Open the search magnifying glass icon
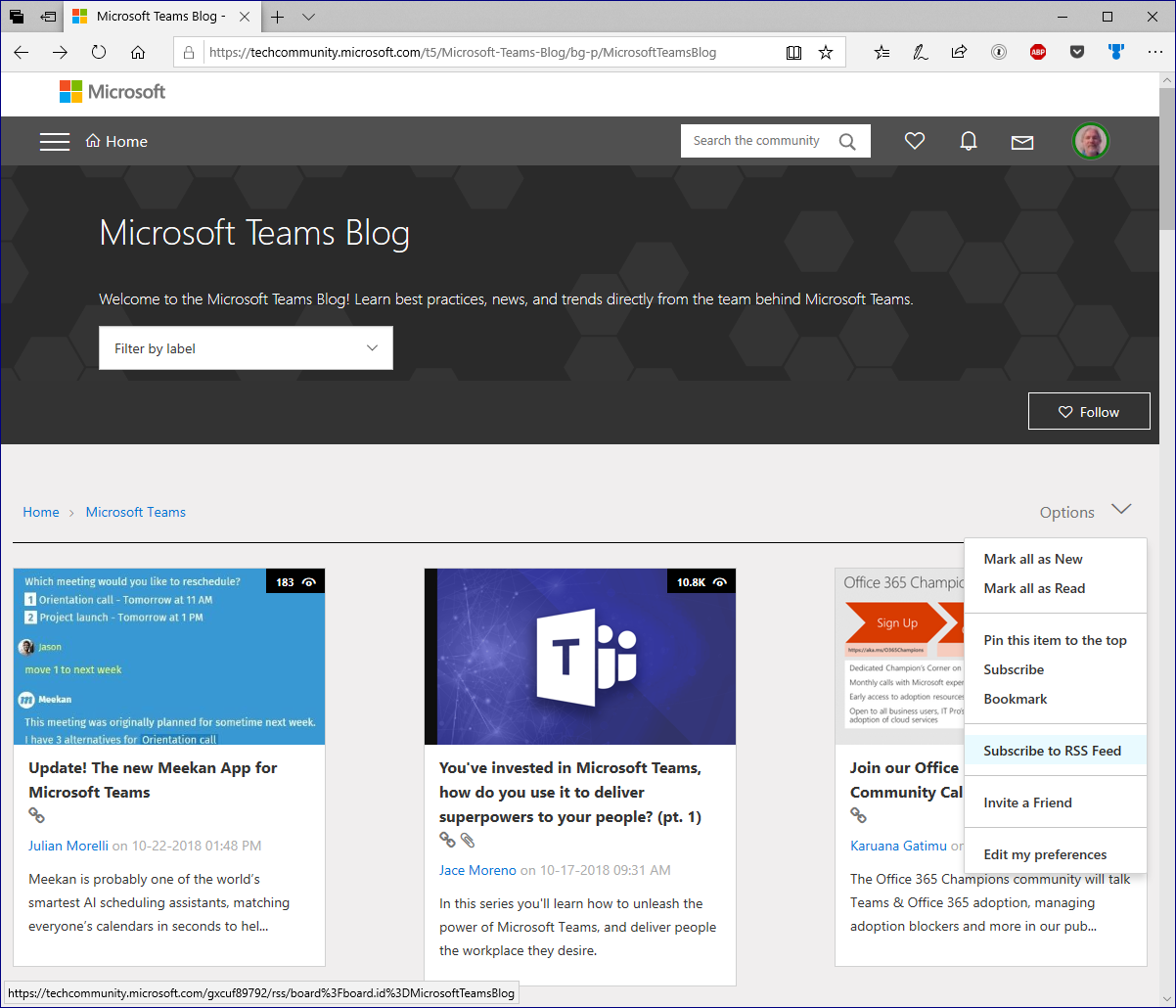 [846, 141]
